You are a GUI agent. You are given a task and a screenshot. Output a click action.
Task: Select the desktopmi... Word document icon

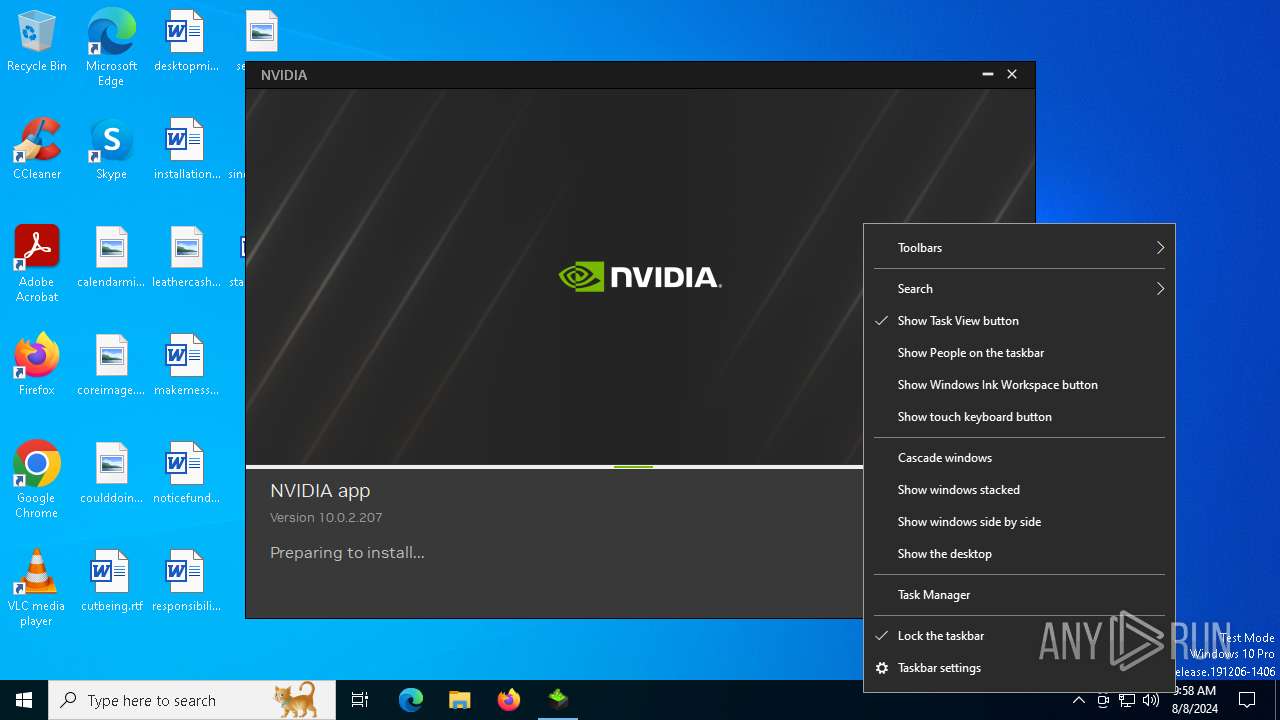click(186, 42)
